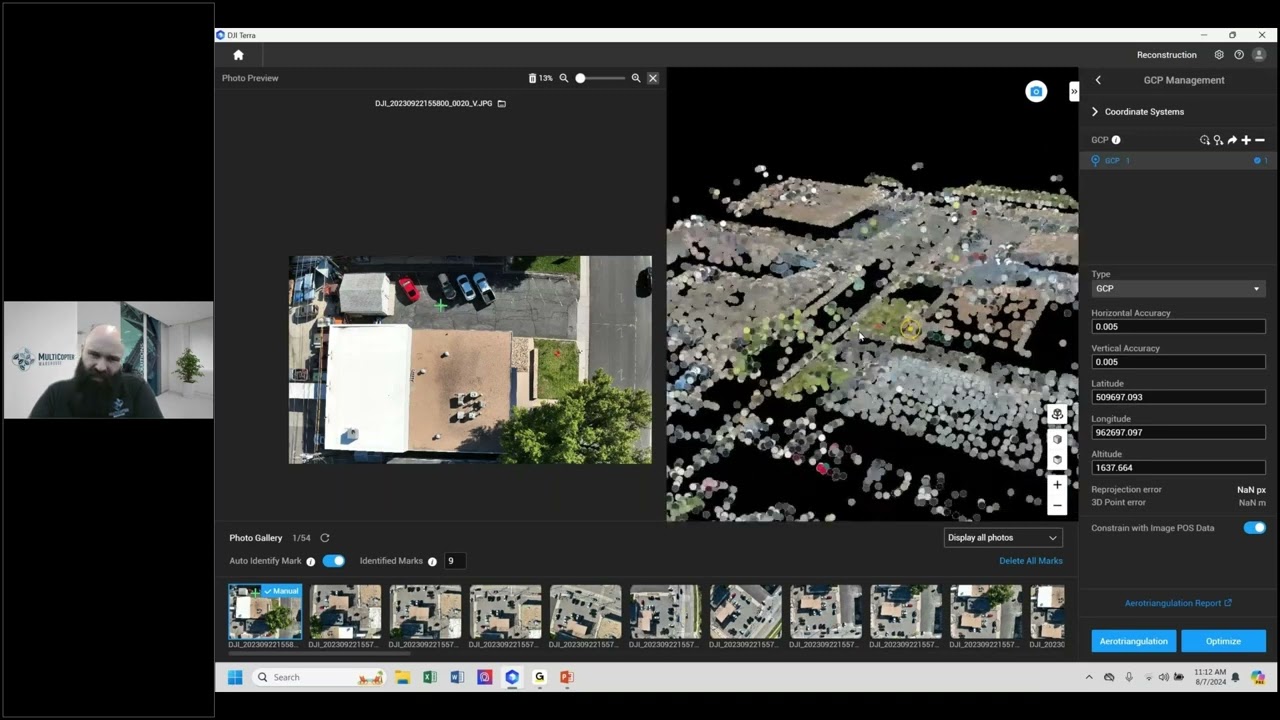This screenshot has height=720, width=1280.
Task: Zoom in the 3D point cloud view
Action: [x=1057, y=485]
